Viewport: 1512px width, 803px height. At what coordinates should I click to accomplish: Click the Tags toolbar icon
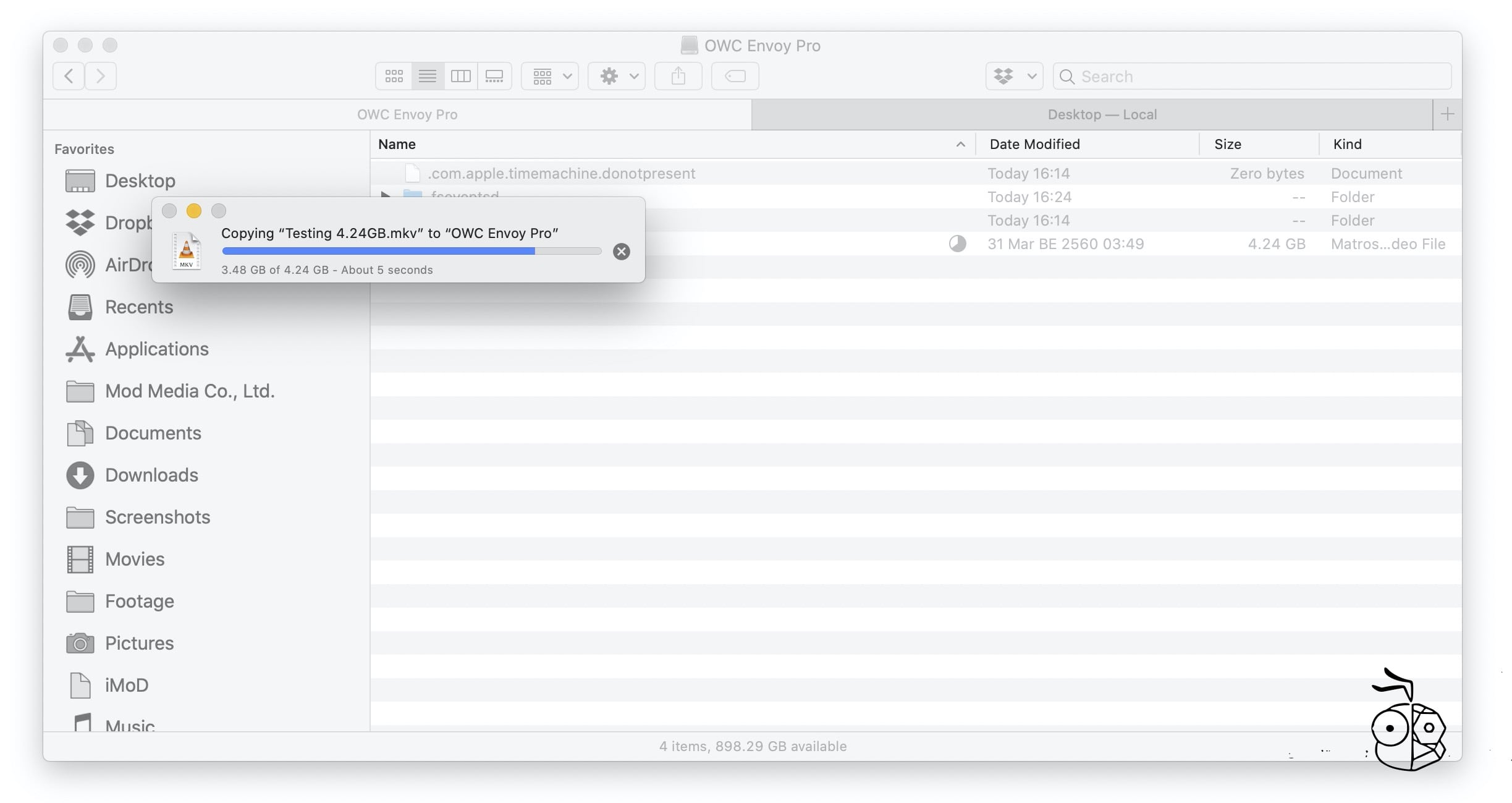click(x=734, y=75)
